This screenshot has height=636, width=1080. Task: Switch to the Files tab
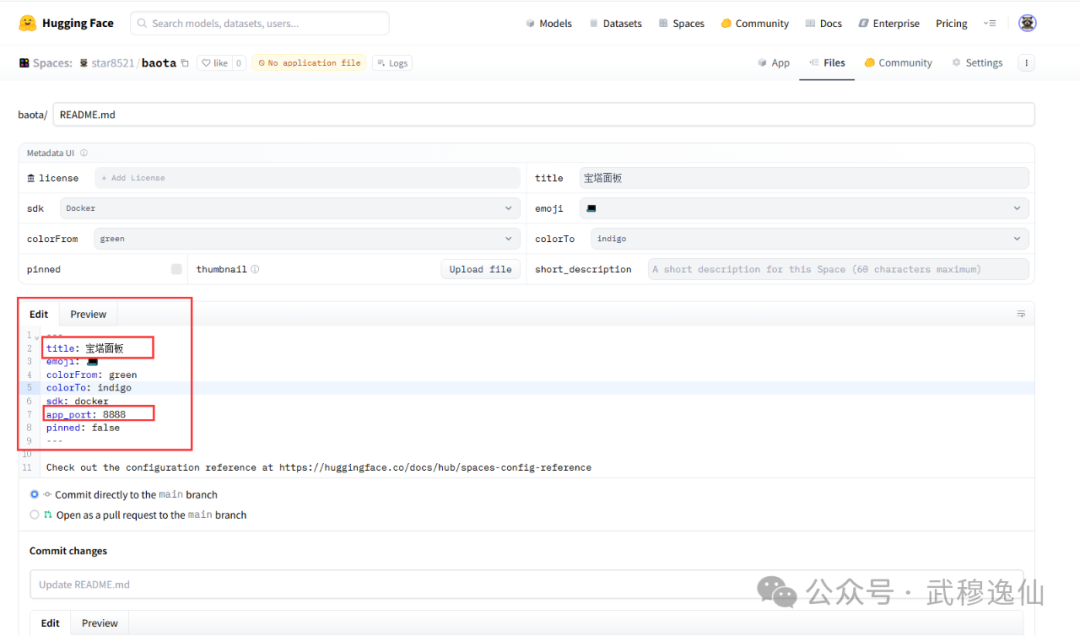click(x=827, y=63)
